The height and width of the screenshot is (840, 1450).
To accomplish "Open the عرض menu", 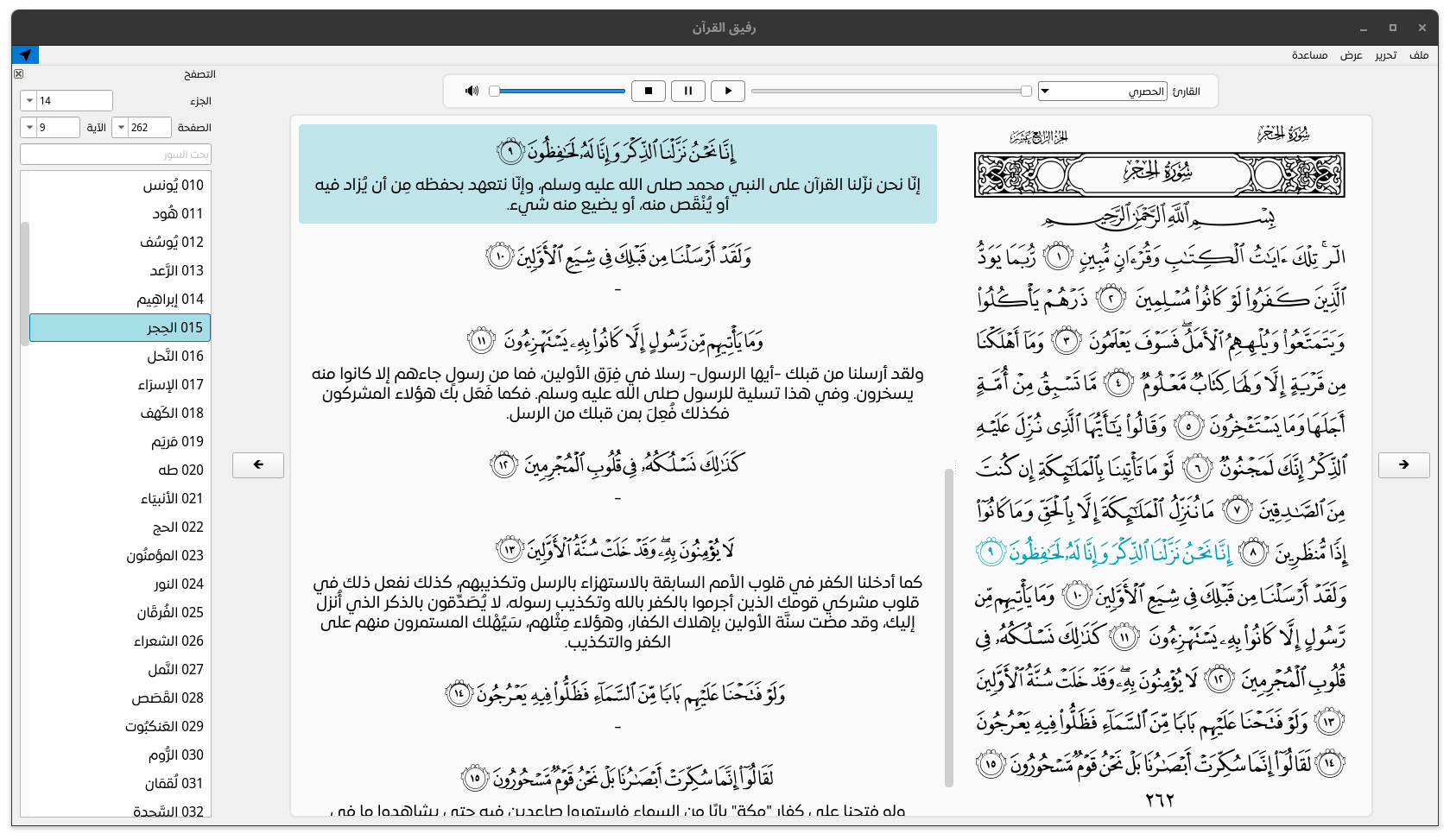I will (1352, 55).
